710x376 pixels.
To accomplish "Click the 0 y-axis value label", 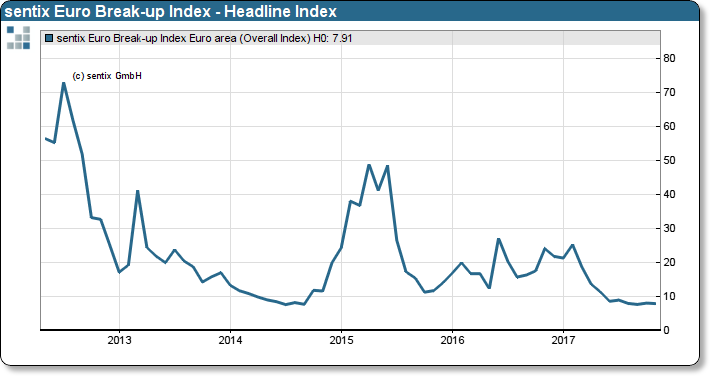I will [666, 330].
